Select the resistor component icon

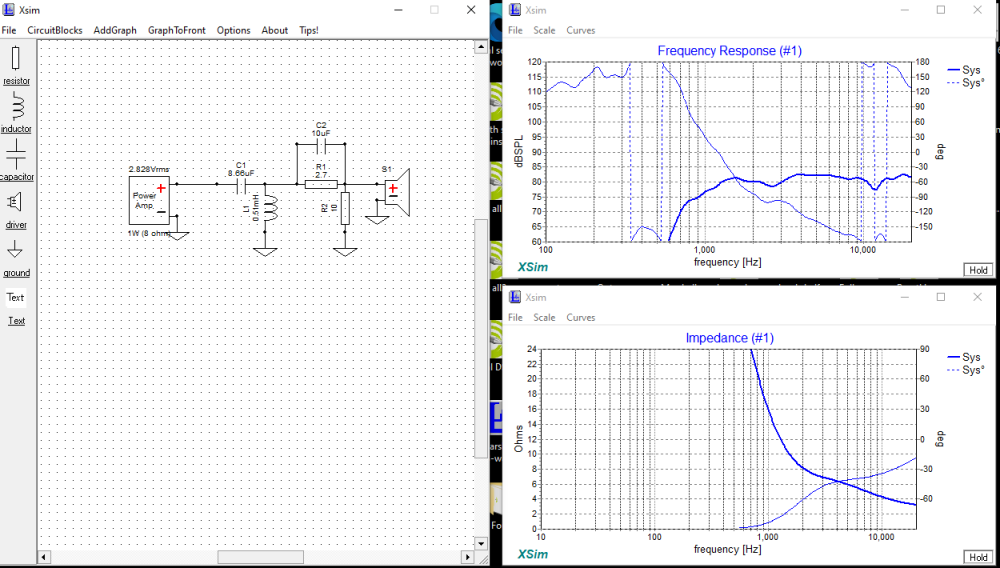tap(16, 58)
